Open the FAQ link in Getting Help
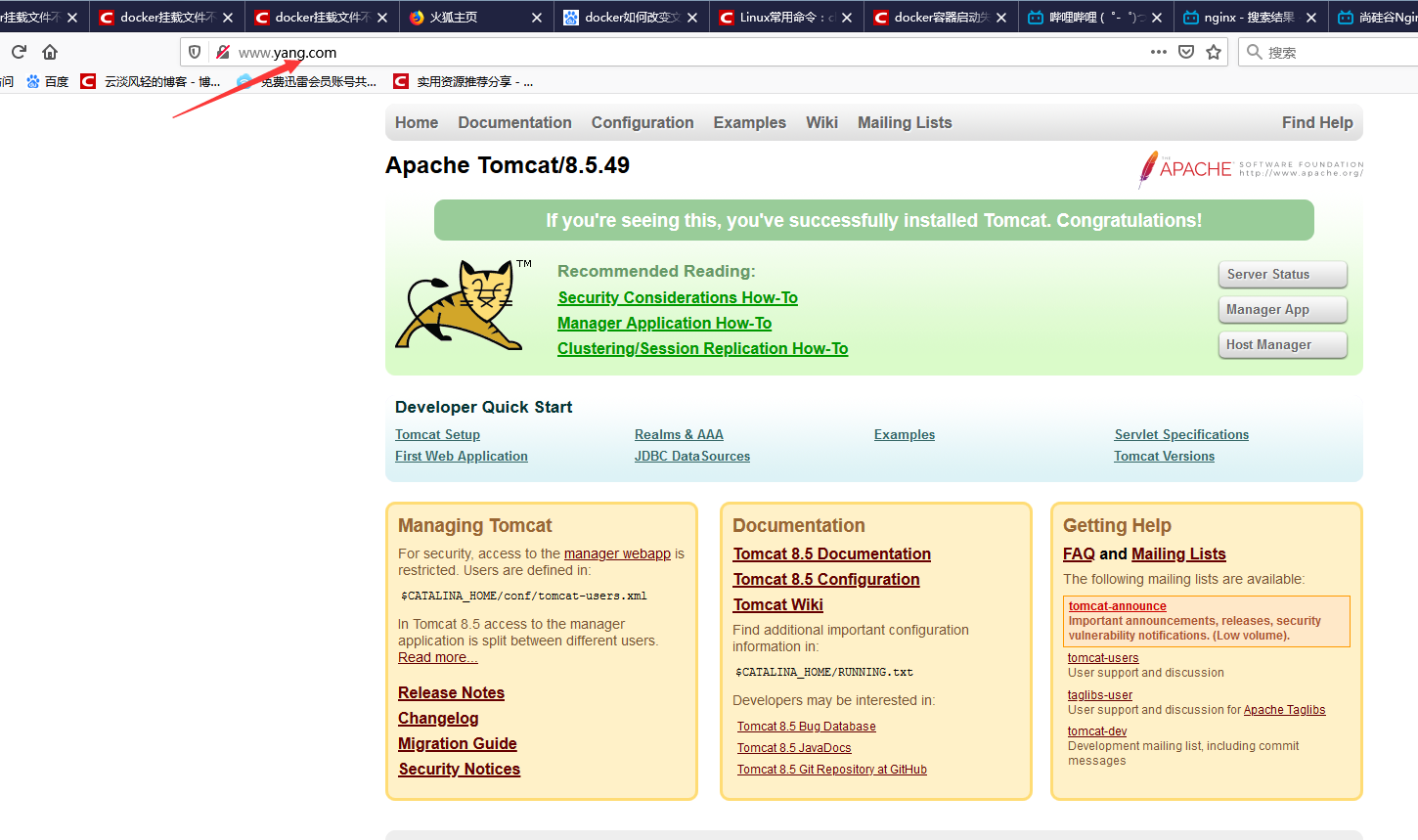Screen dimensions: 1418x840 click(1079, 553)
